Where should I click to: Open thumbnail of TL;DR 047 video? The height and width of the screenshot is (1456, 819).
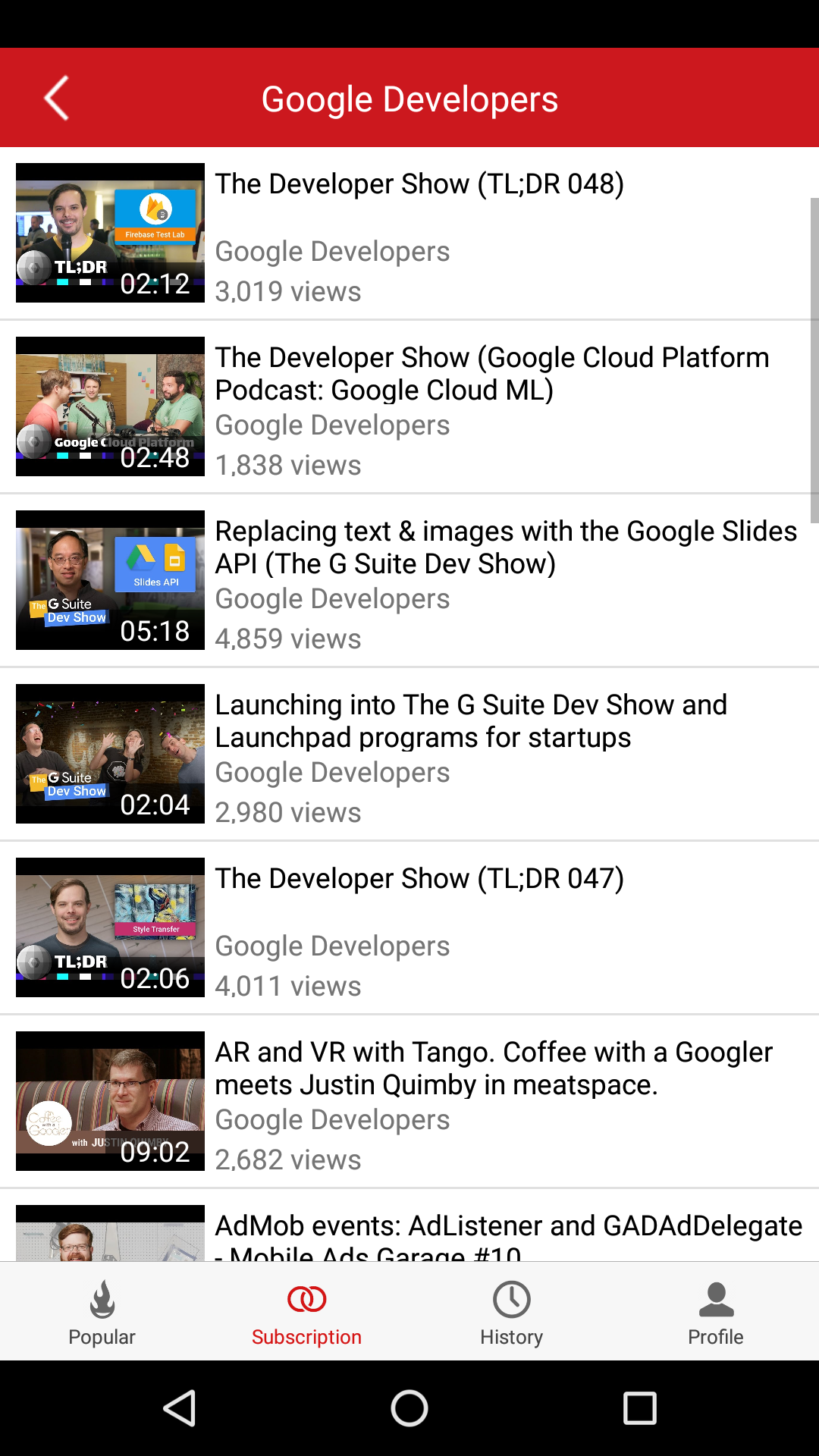coord(110,927)
